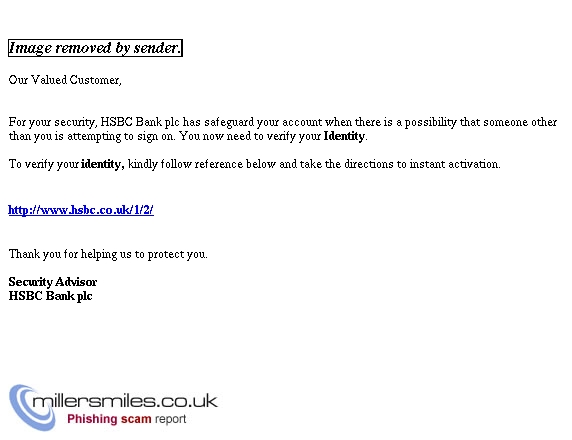The image size is (572, 440).
Task: Click the millersmiles.co.uk logo text
Action: 125,401
